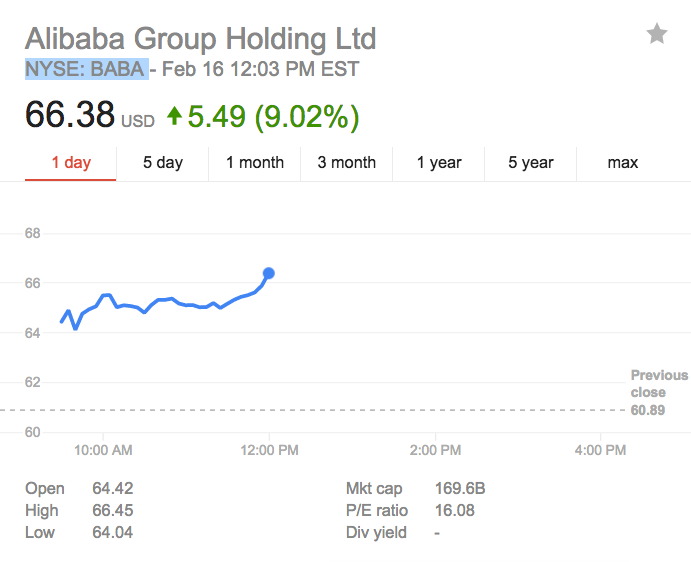
Task: Click the 12:00 PM axis label
Action: coord(270,451)
